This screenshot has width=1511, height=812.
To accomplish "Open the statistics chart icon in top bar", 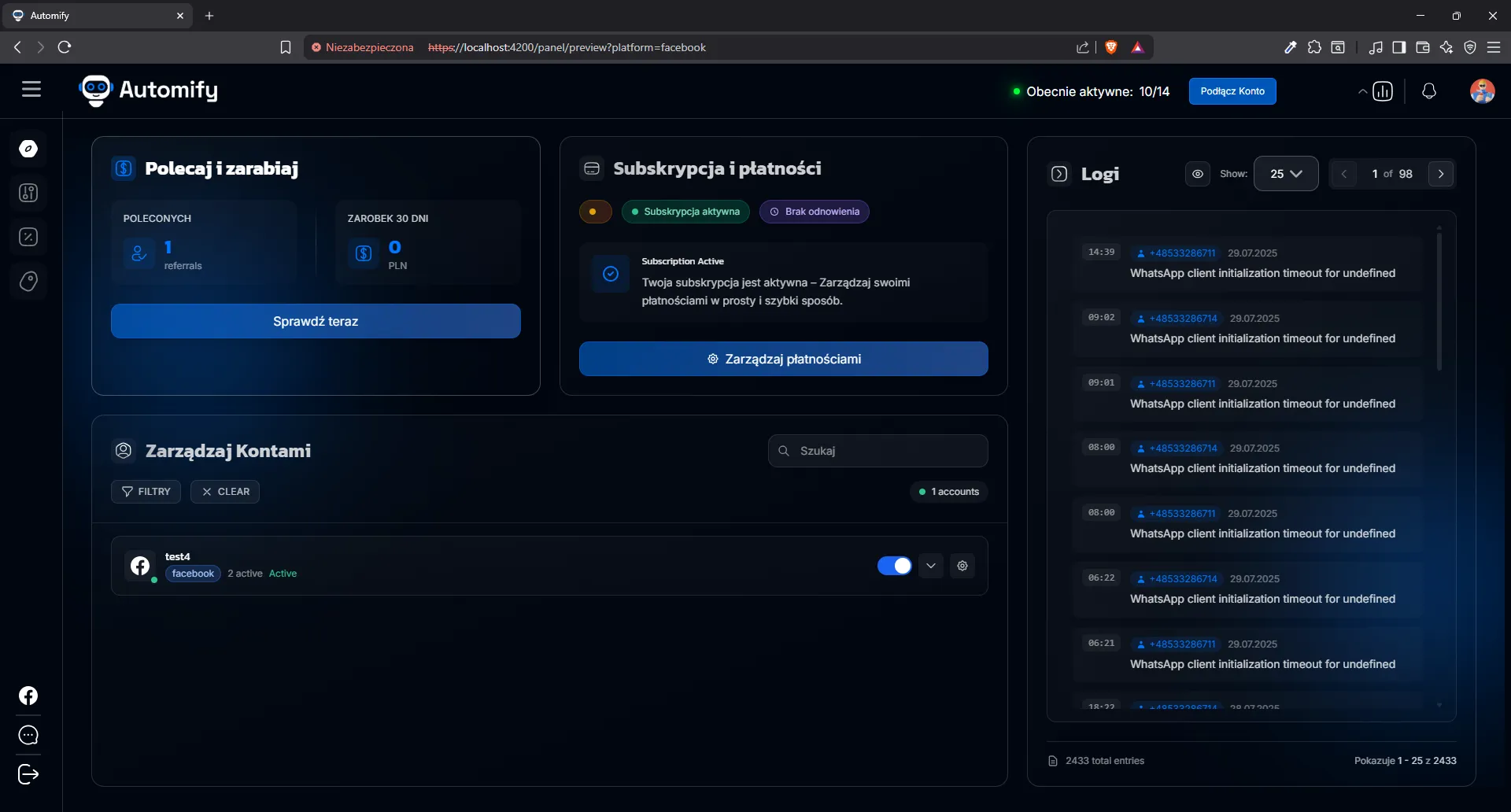I will point(1381,91).
